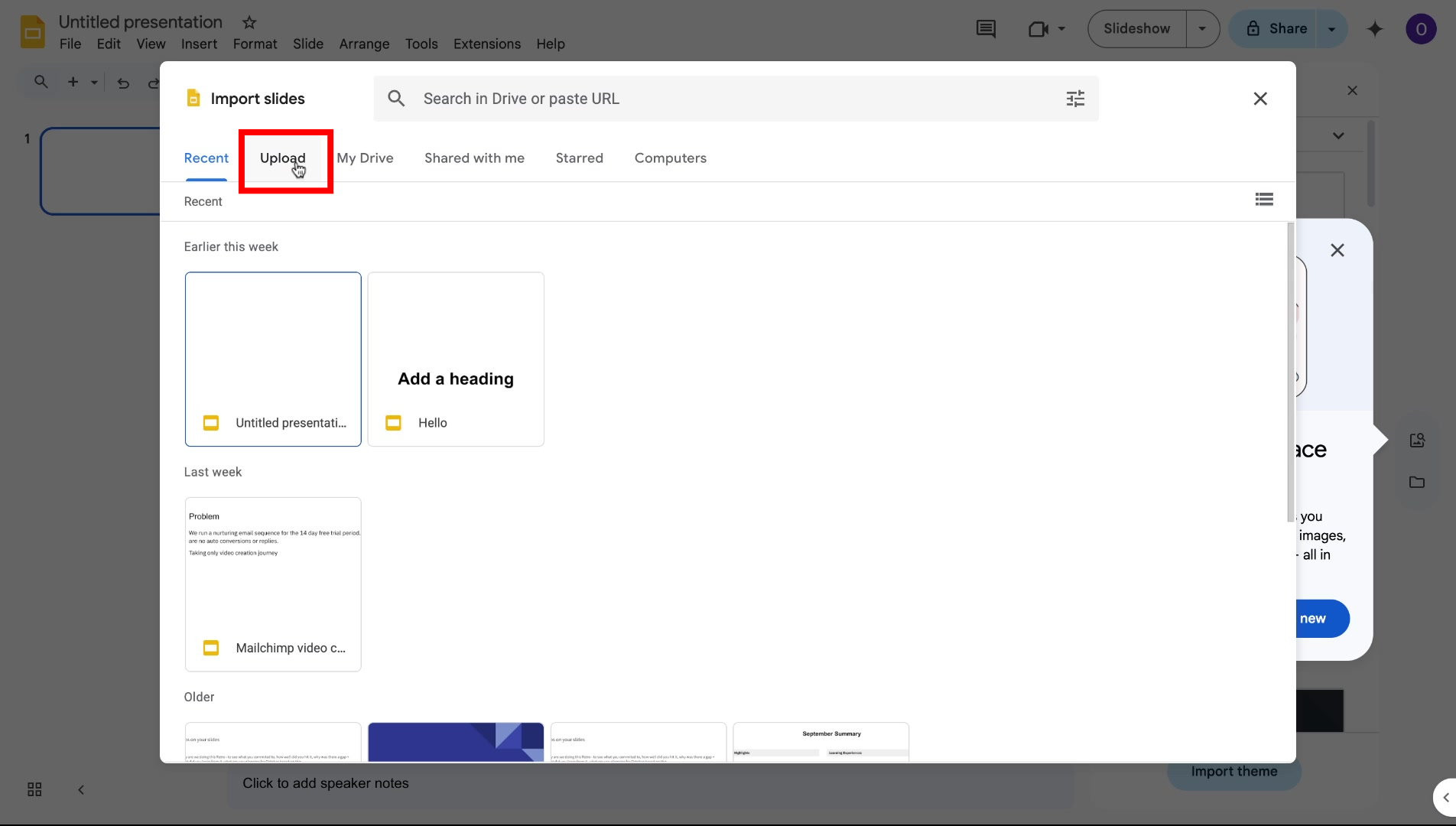Click the Import theme button
Screen dimensions: 1456x826
click(x=1233, y=772)
